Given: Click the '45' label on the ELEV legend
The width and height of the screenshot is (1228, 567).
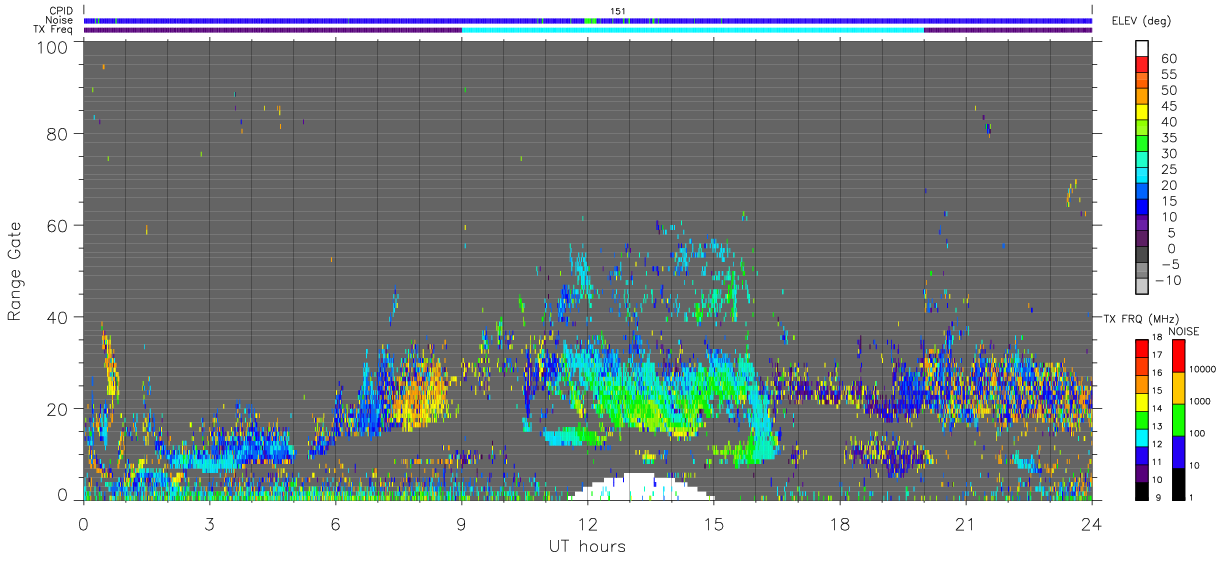Looking at the screenshot, I should click(1168, 106).
